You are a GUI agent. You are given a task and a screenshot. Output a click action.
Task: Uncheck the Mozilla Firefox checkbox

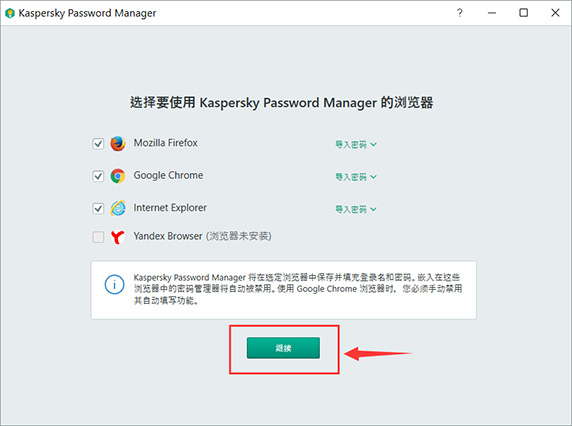pos(98,144)
